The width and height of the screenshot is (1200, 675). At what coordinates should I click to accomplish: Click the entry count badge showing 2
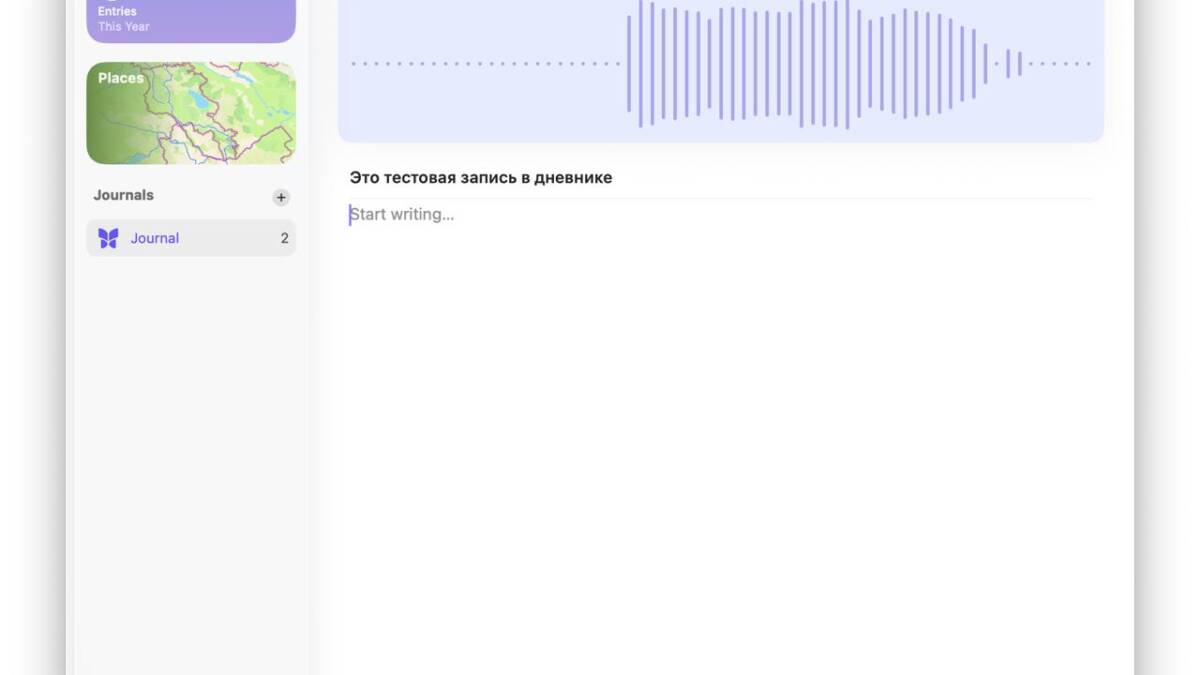(x=284, y=238)
